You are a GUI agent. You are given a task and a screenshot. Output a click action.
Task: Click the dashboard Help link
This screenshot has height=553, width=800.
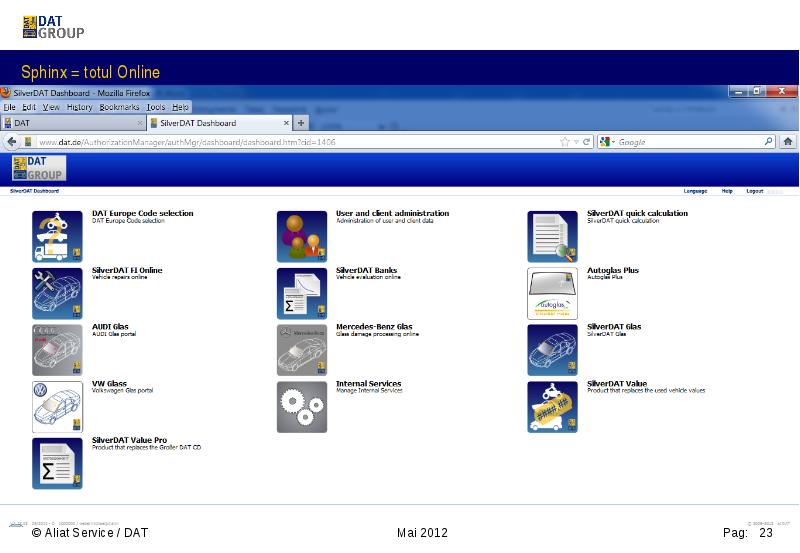(727, 191)
